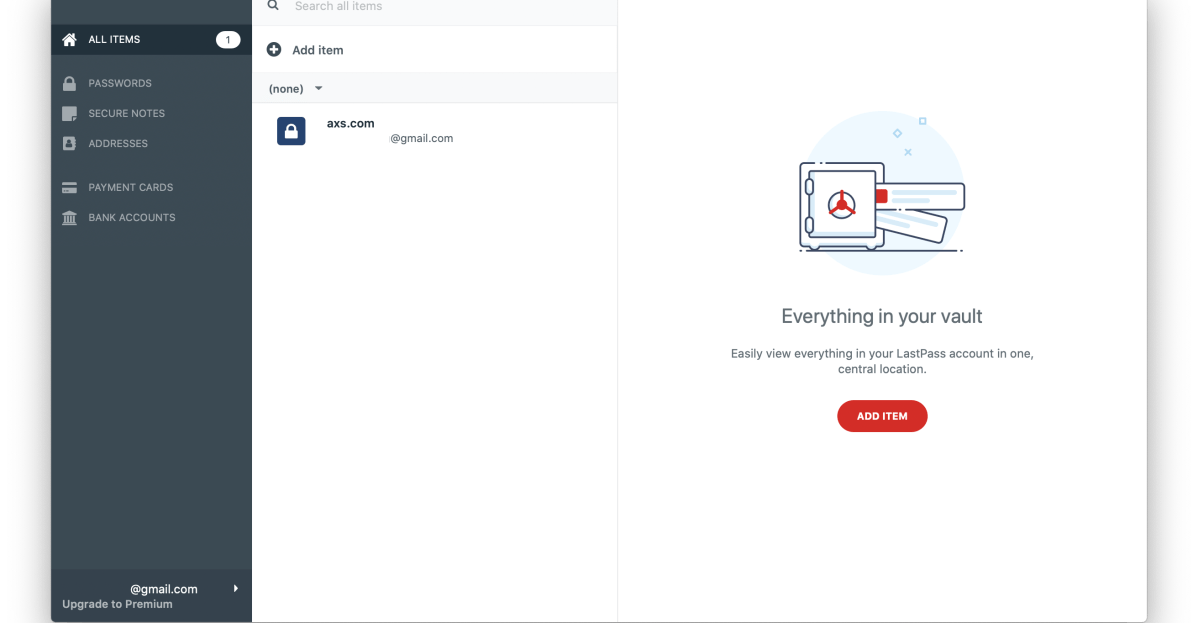Image resolution: width=1198 pixels, height=623 pixels.
Task: Switch to Secure Notes section
Action: click(126, 114)
